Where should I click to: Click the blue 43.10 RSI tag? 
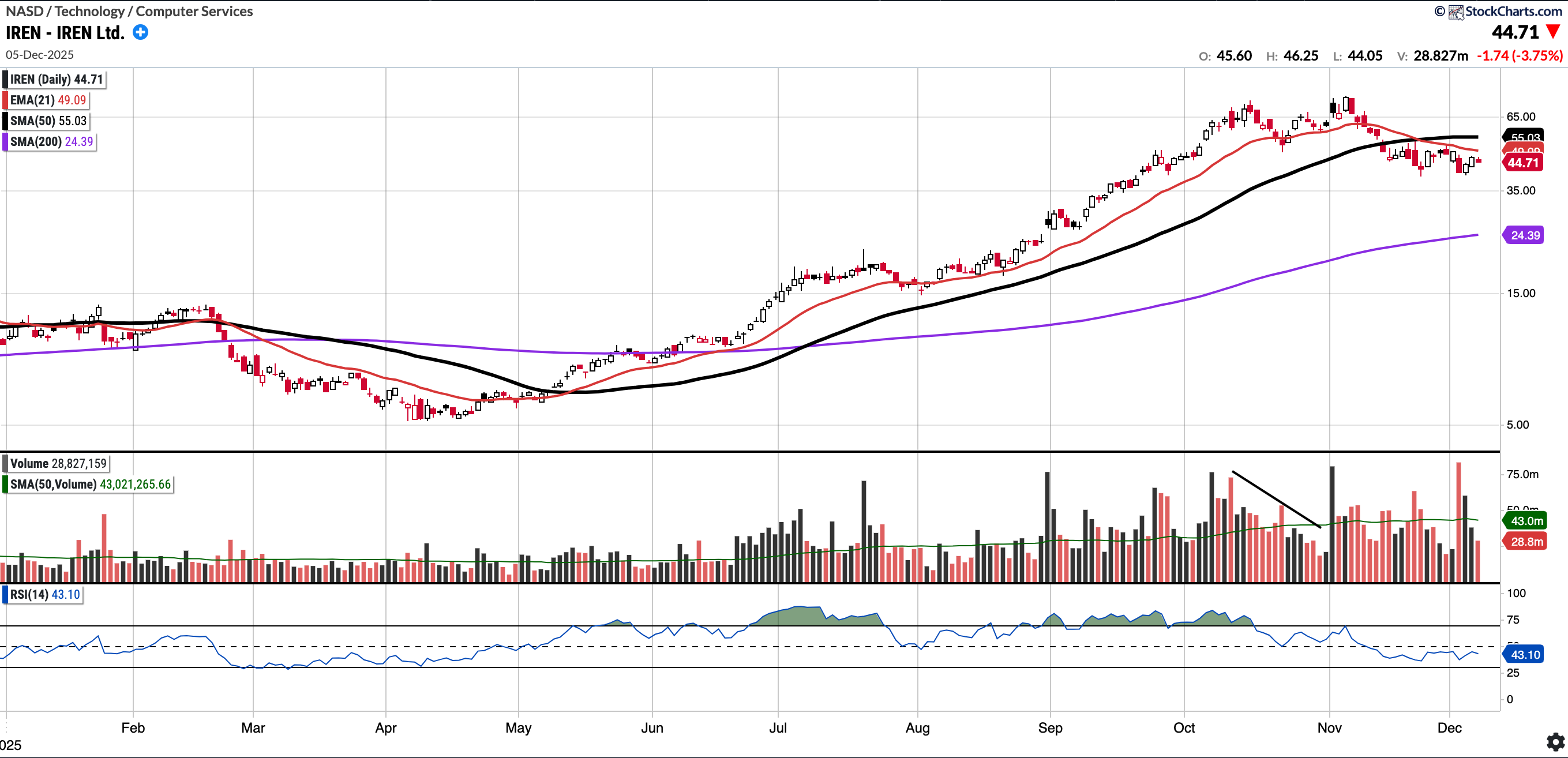point(1525,655)
